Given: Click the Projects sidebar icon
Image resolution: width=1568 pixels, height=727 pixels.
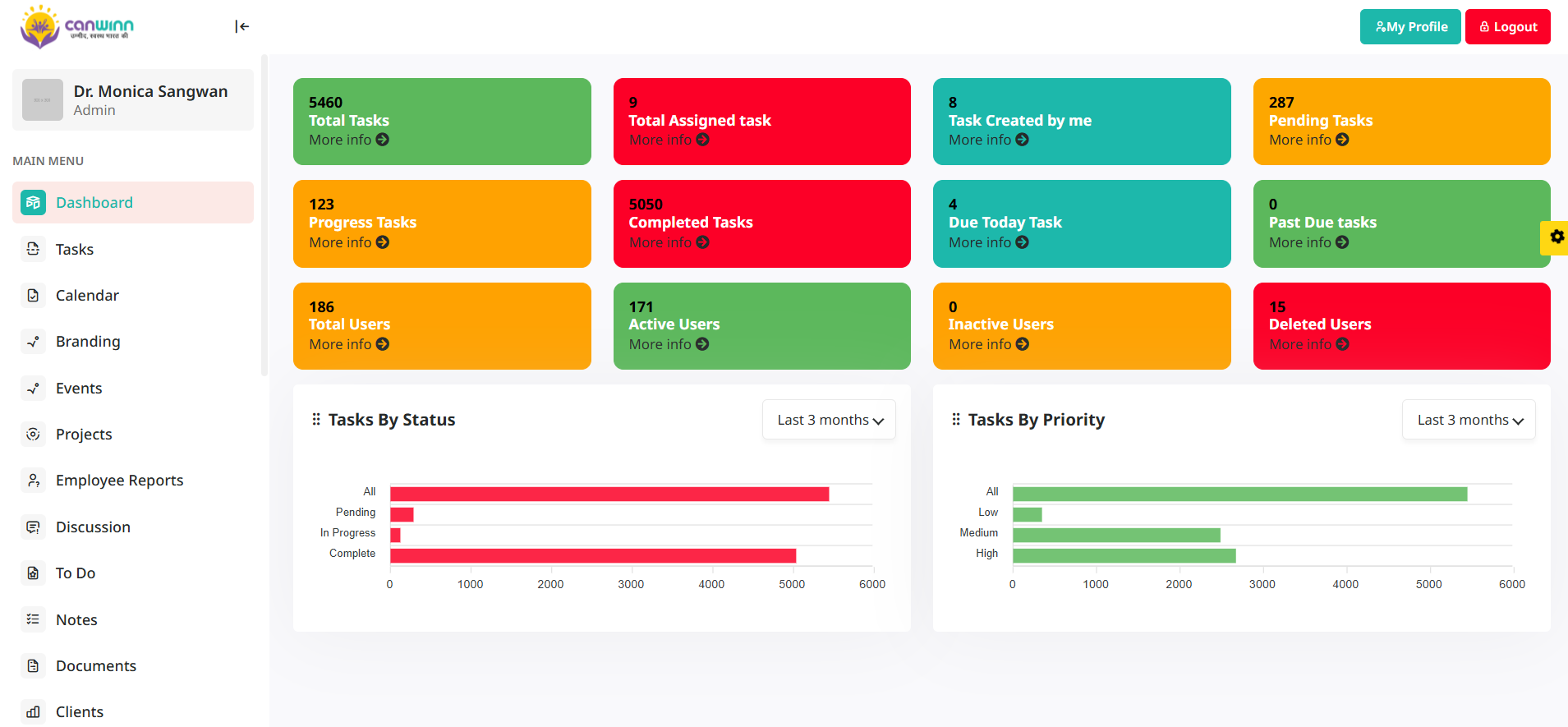Looking at the screenshot, I should click(33, 434).
